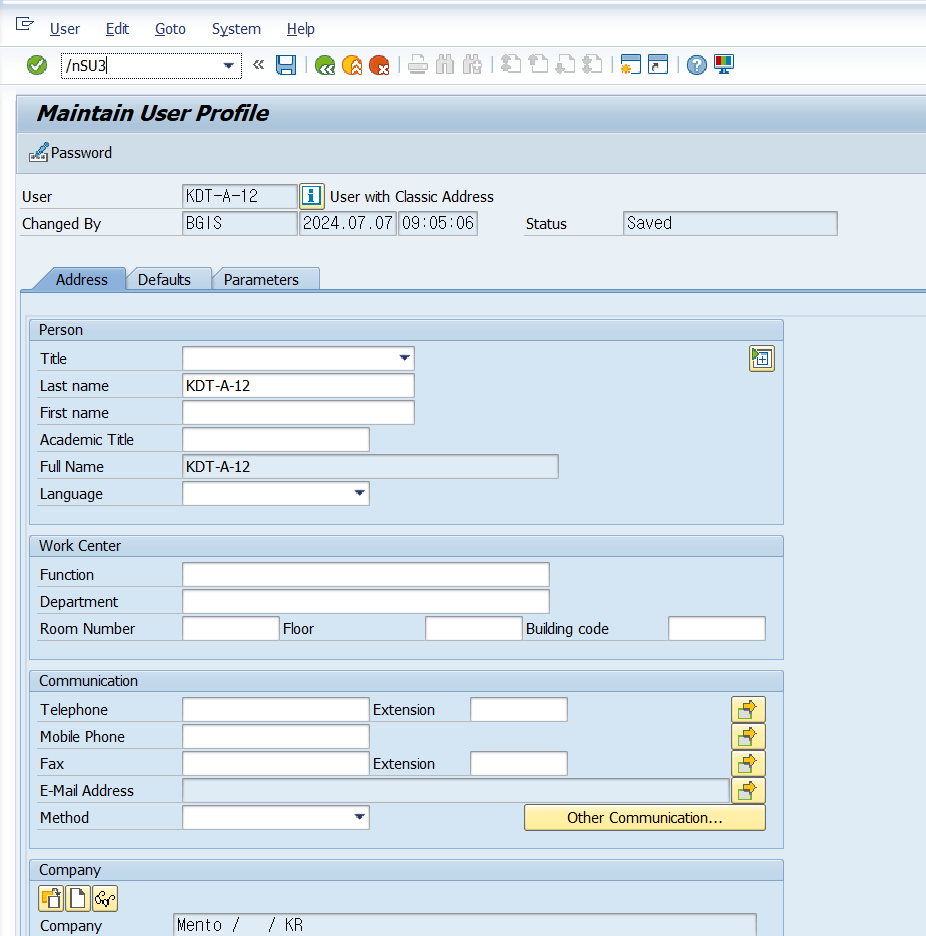Screen dimensions: 926x936
Task: Open the Language dropdown list
Action: 359,493
